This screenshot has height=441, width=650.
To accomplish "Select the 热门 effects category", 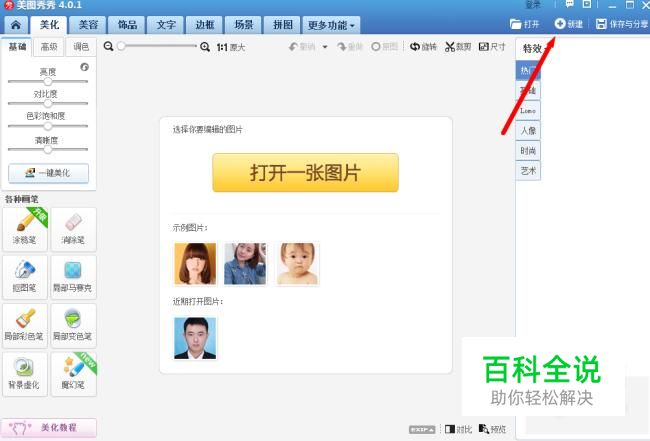I will click(x=528, y=70).
